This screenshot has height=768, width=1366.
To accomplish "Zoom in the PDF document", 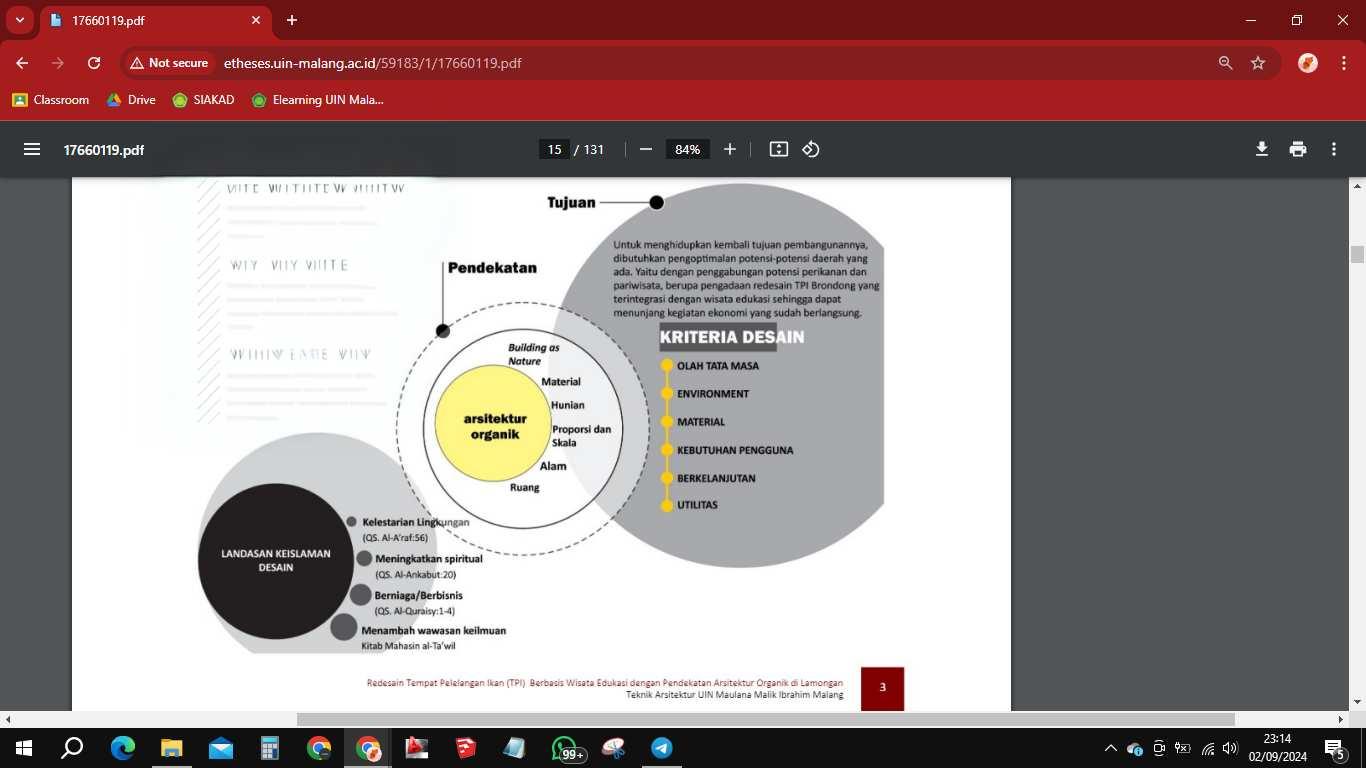I will [x=730, y=149].
